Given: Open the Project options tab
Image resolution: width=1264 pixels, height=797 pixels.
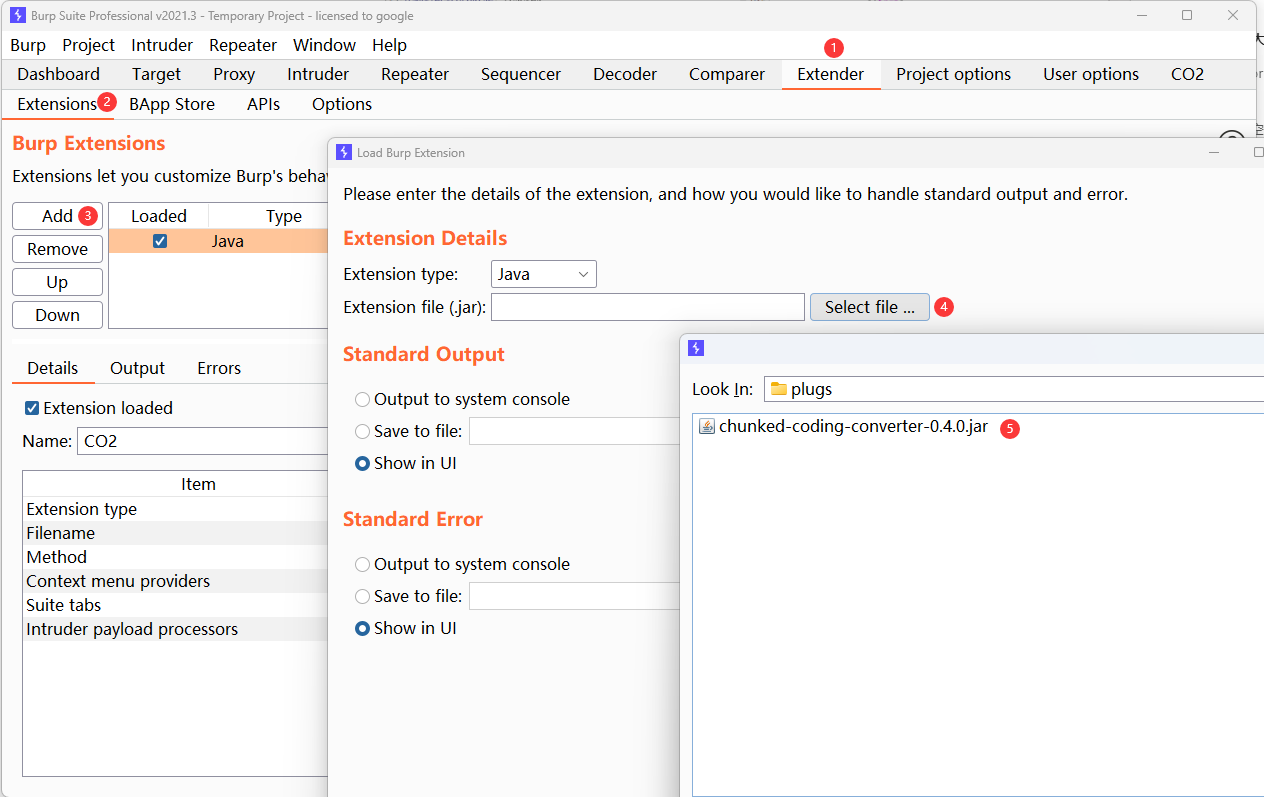Looking at the screenshot, I should (953, 74).
